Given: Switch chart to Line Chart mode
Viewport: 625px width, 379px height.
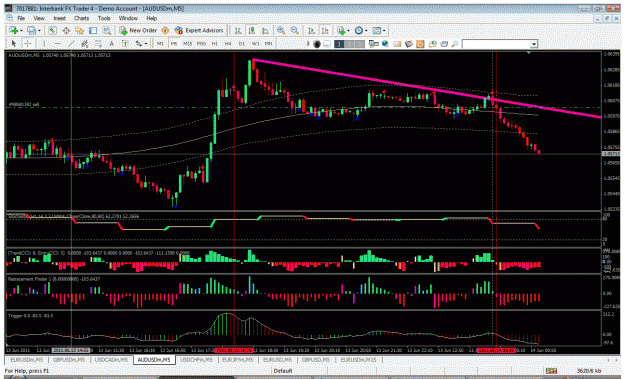Looking at the screenshot, I should point(265,30).
